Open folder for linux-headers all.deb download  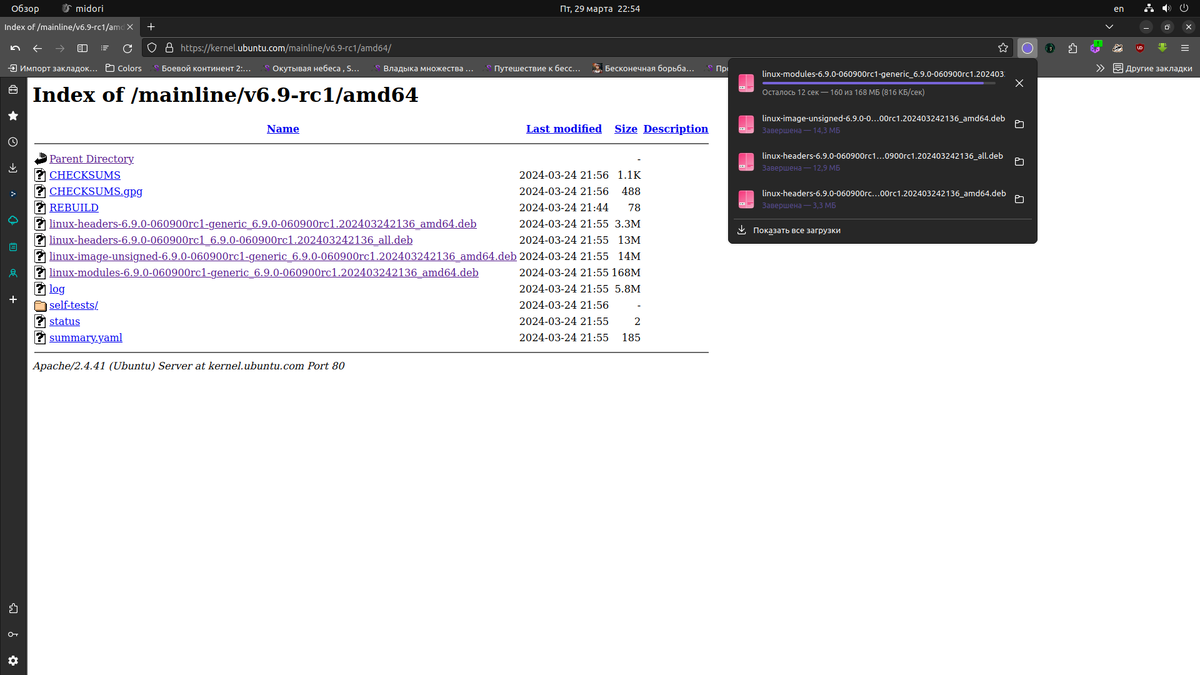coord(1019,162)
